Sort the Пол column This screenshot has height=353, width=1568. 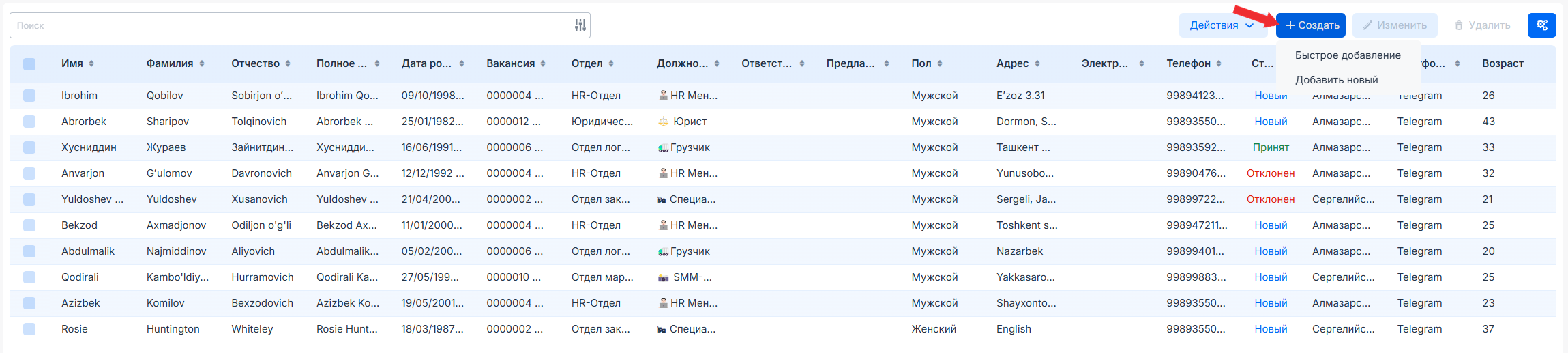(940, 63)
